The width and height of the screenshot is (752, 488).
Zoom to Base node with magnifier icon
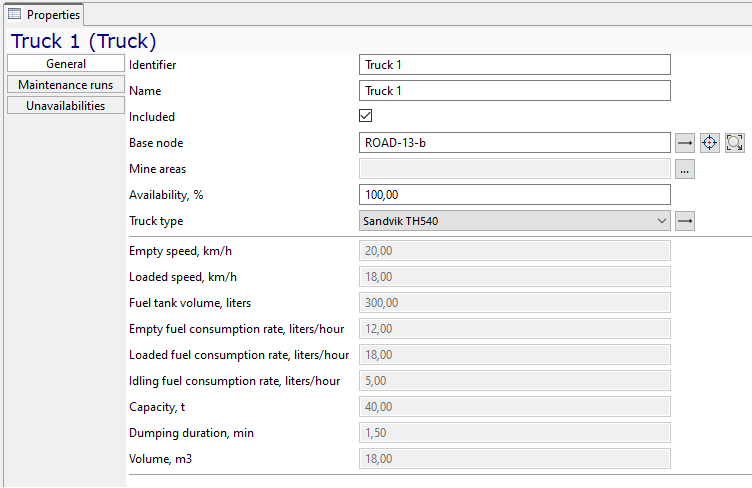tap(734, 143)
